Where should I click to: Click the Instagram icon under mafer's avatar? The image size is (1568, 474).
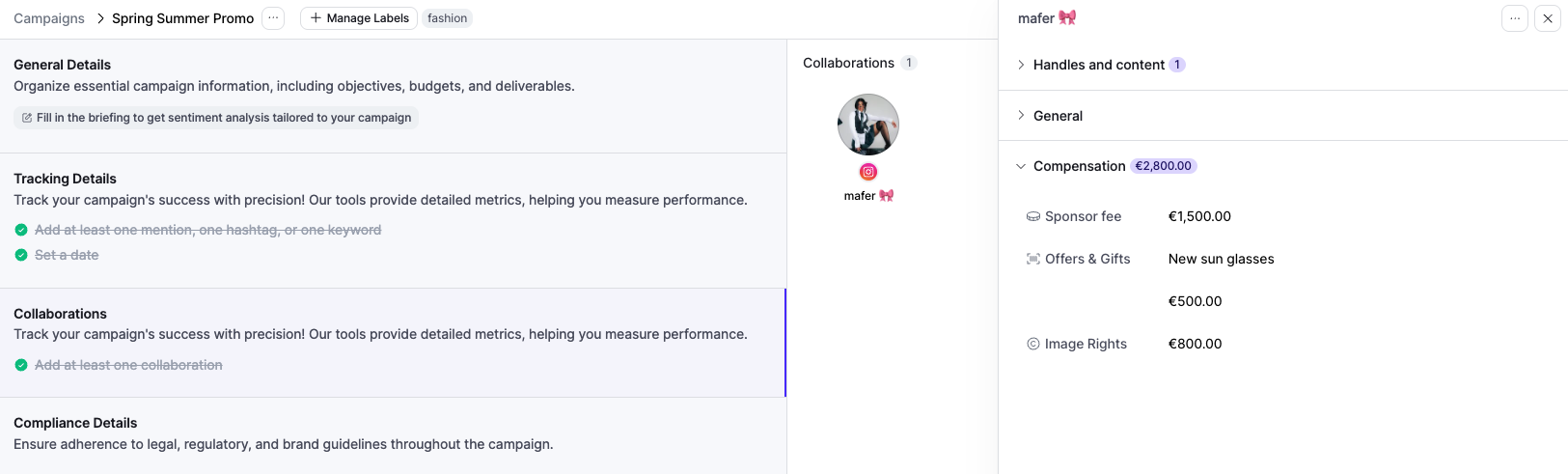point(868,172)
